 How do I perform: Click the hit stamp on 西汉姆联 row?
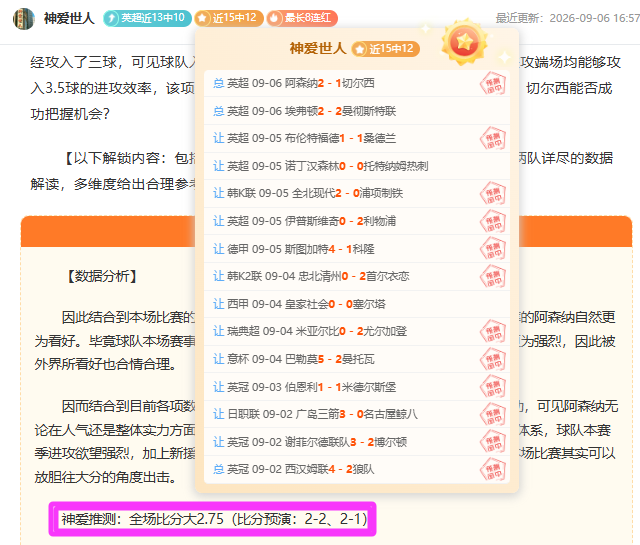tap(493, 469)
